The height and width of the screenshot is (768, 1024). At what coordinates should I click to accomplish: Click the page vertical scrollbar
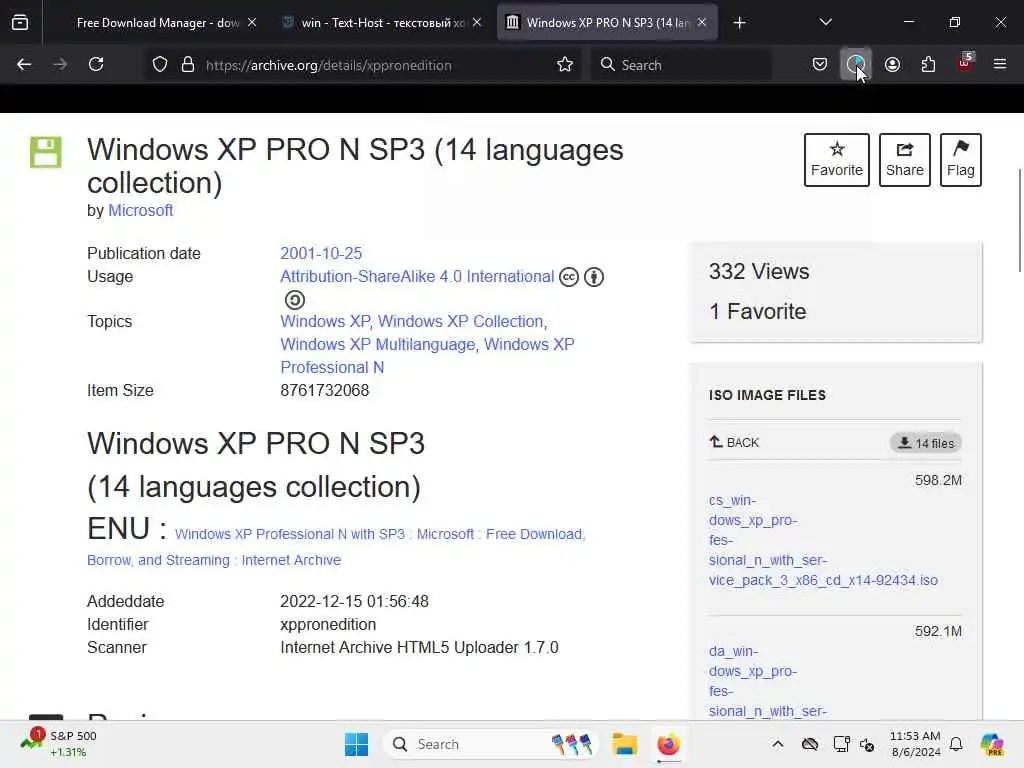pos(1019,221)
